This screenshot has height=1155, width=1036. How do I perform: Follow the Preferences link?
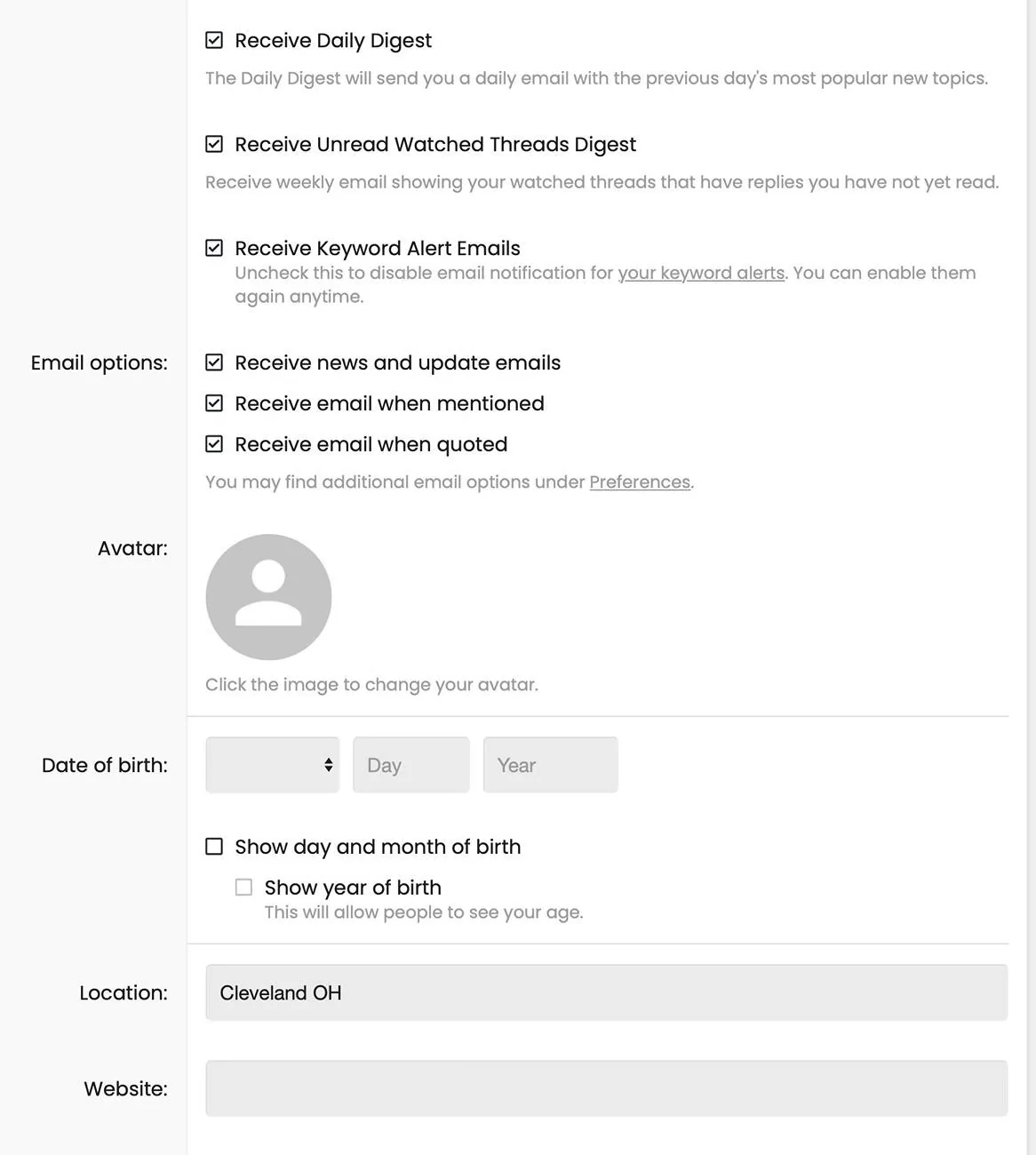pyautogui.click(x=640, y=482)
